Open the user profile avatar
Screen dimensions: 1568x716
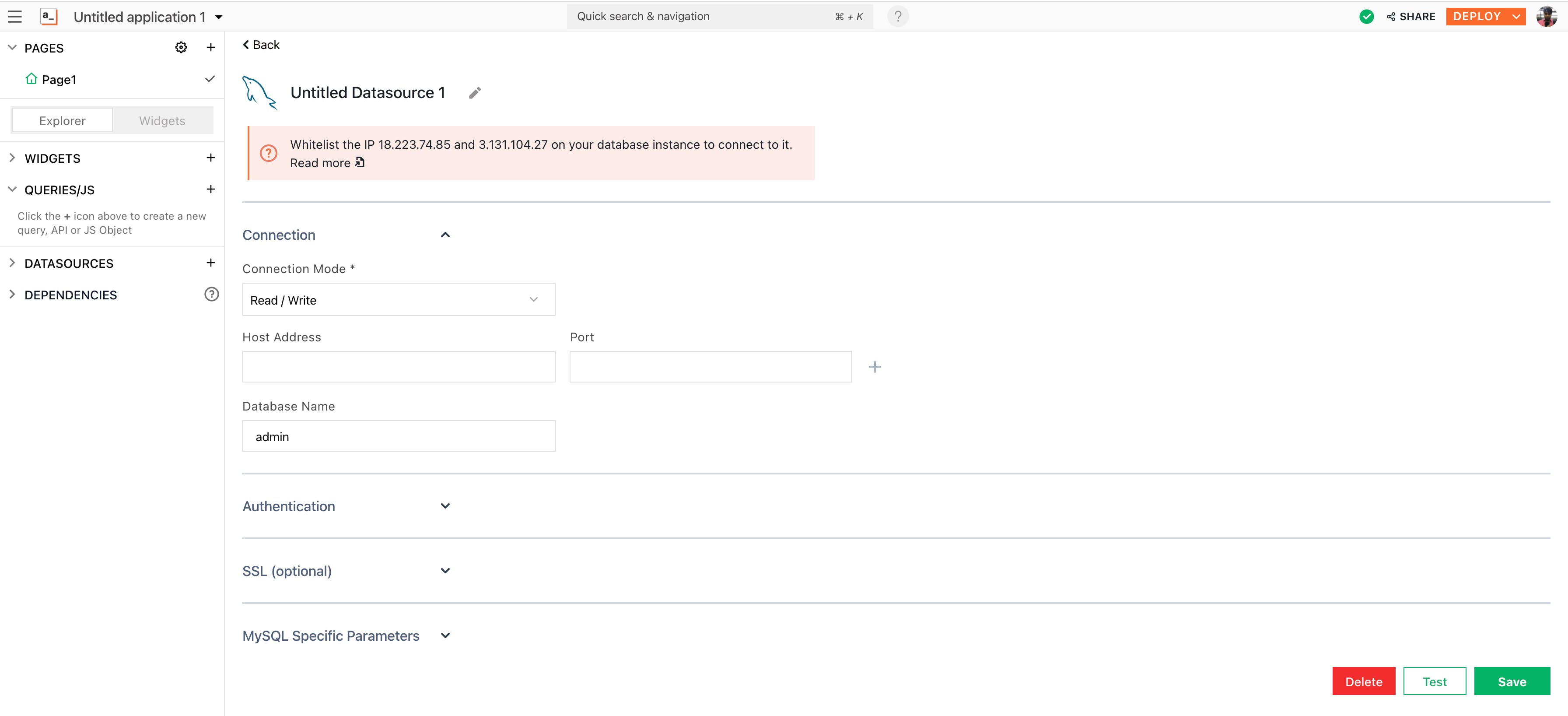(x=1546, y=17)
